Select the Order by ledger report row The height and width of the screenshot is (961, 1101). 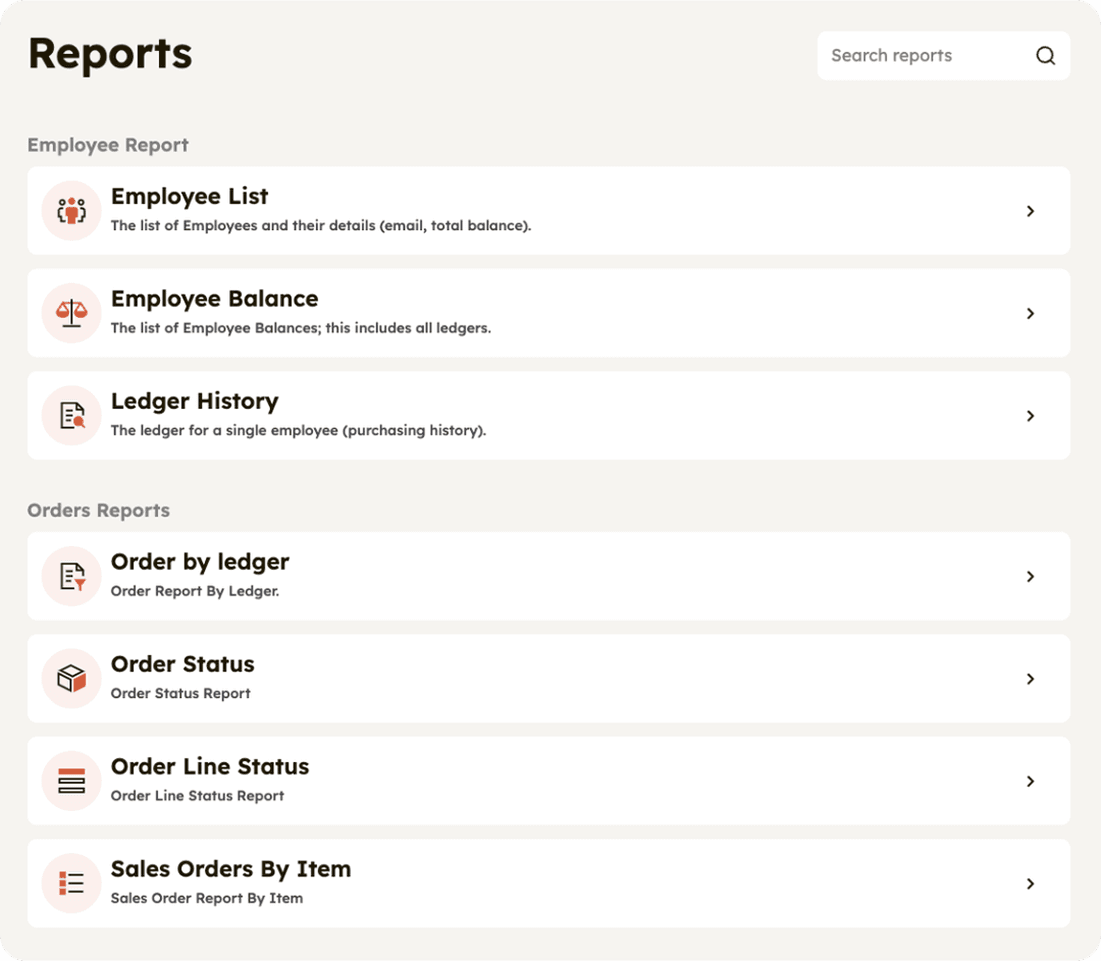[548, 576]
